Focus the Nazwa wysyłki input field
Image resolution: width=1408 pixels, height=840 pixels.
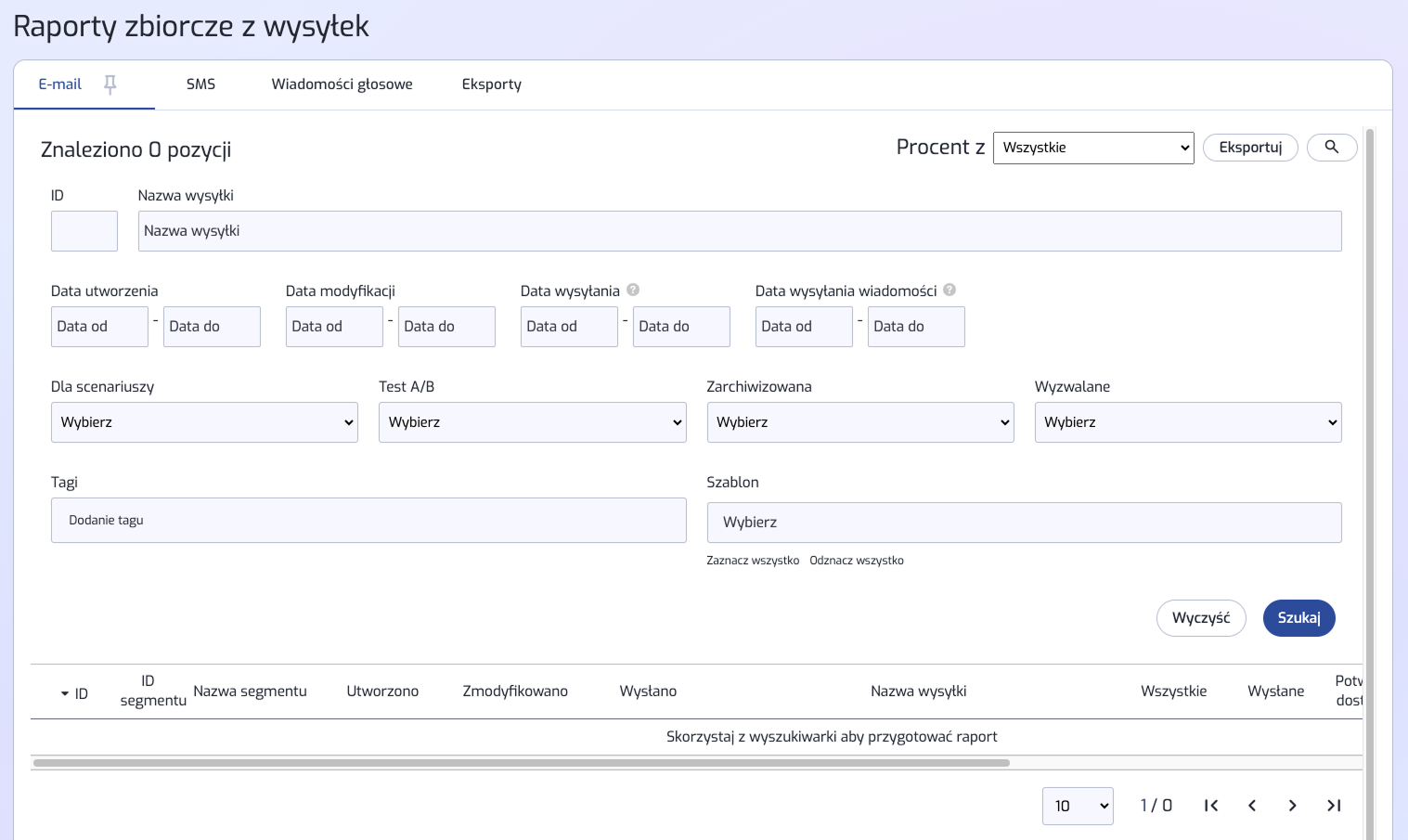click(x=739, y=231)
